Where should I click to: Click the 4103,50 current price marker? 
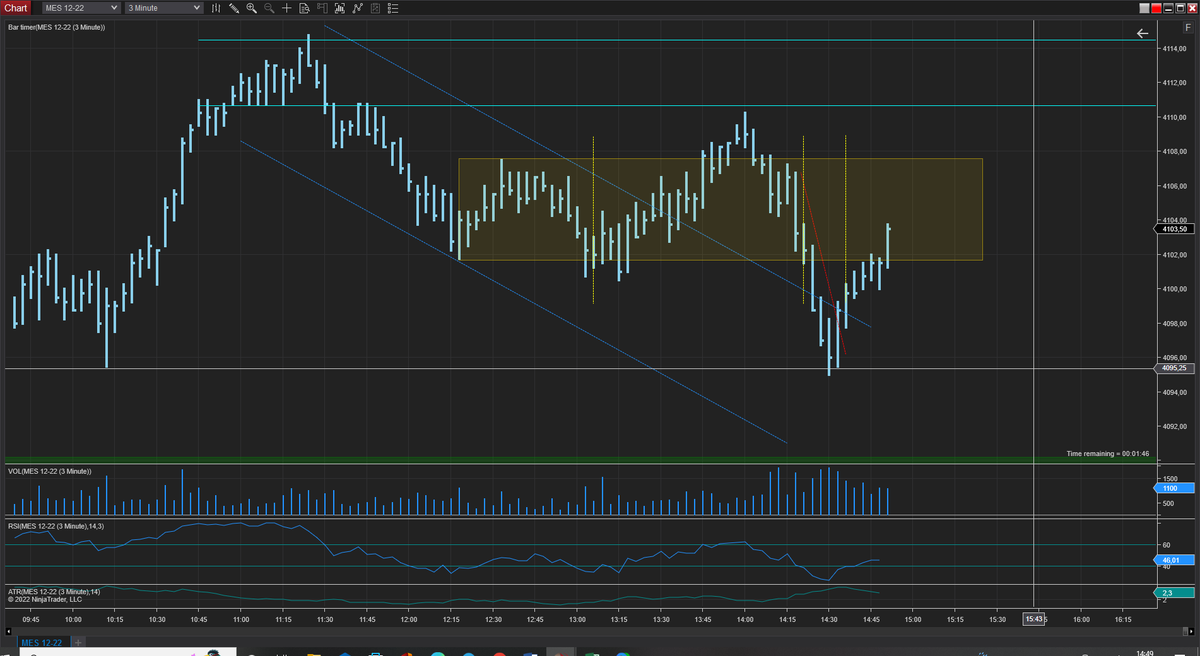pos(1175,229)
